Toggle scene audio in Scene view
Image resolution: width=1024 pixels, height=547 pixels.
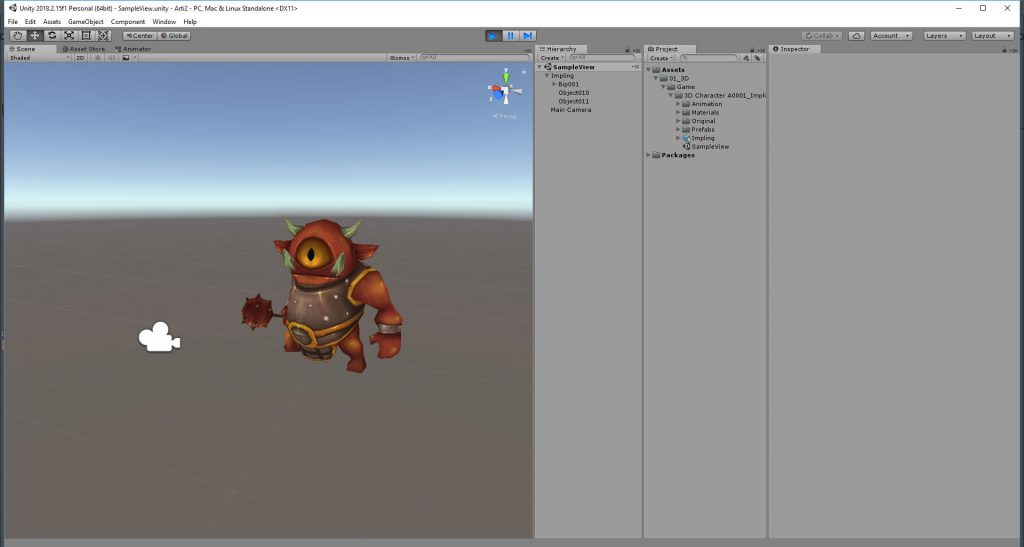pos(111,58)
